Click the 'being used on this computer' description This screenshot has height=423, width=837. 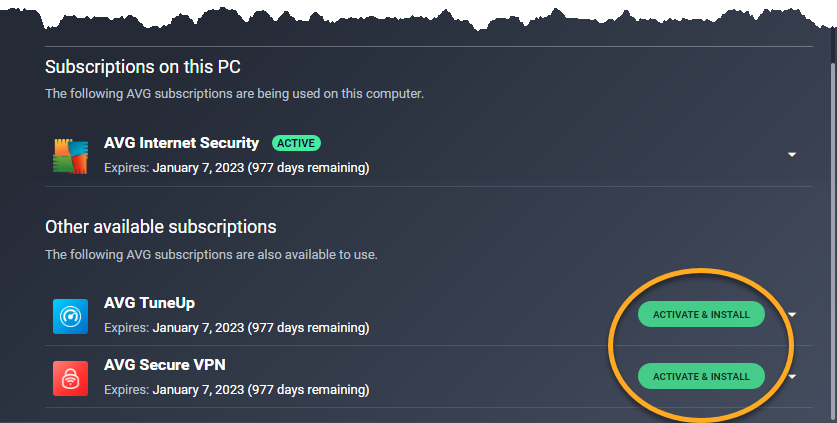(x=234, y=94)
